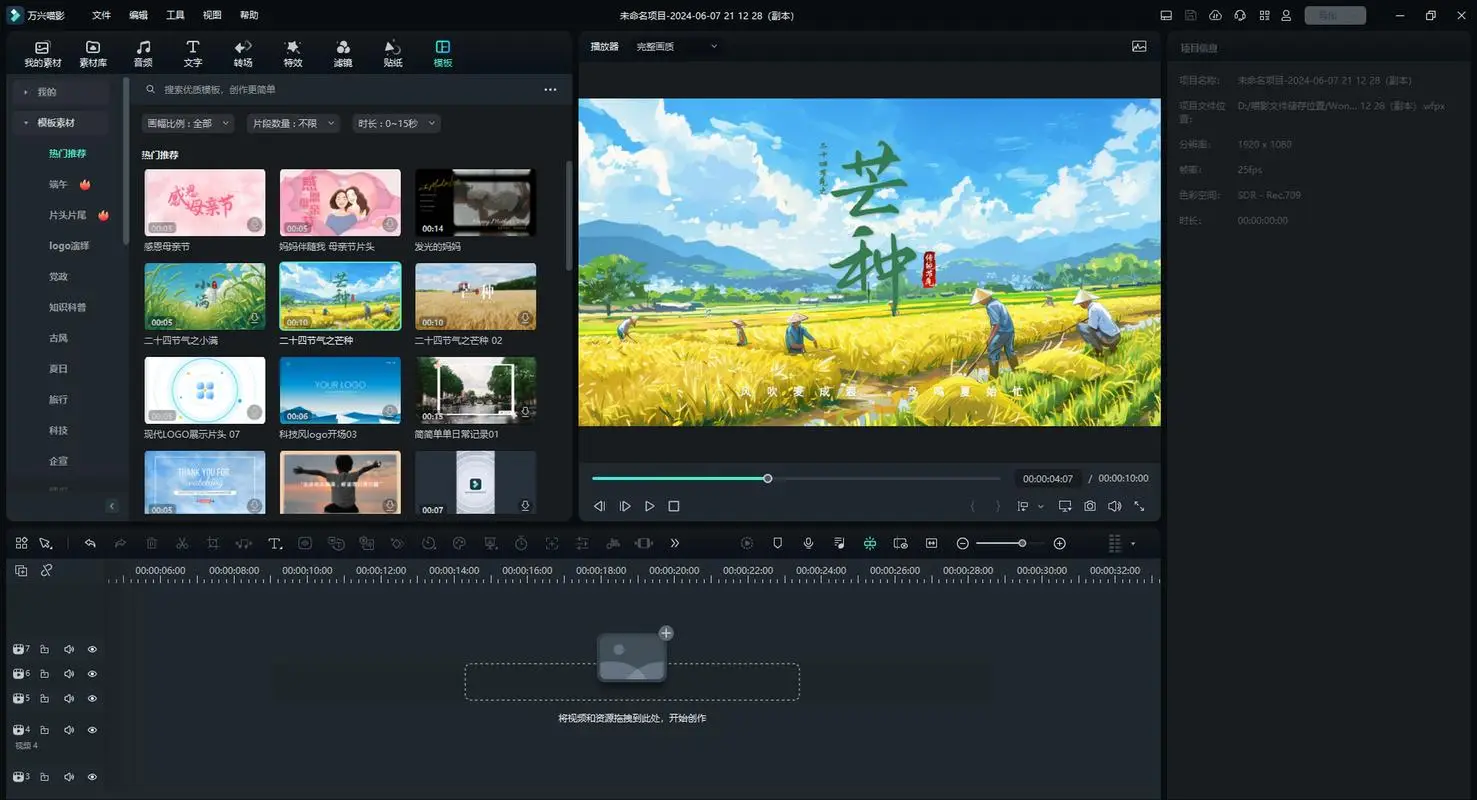Image resolution: width=1477 pixels, height=800 pixels.
Task: Hide video track 5 with eye icon
Action: coord(92,698)
